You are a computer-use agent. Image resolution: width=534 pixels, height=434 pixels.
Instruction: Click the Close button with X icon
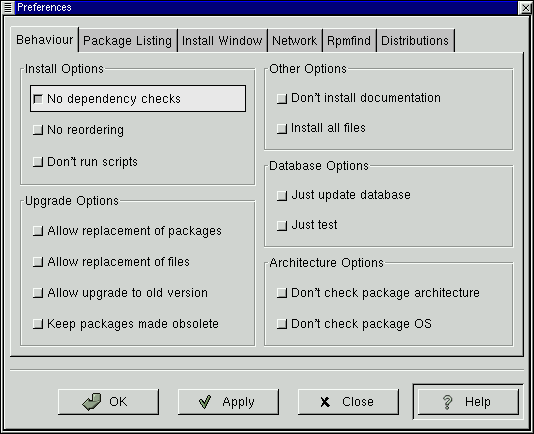pyautogui.click(x=348, y=402)
